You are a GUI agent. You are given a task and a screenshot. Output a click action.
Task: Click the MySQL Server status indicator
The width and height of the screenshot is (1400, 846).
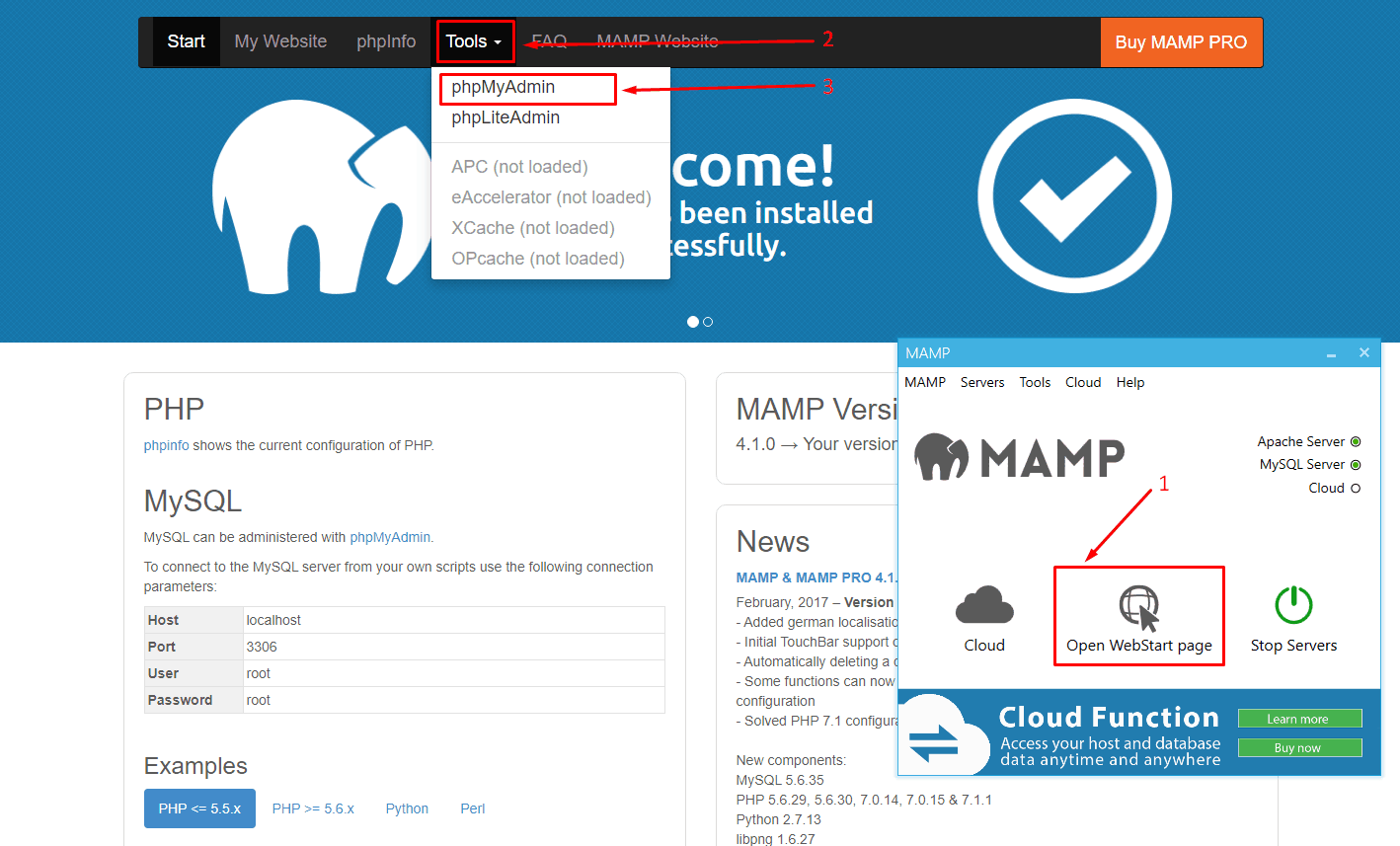[x=1356, y=464]
